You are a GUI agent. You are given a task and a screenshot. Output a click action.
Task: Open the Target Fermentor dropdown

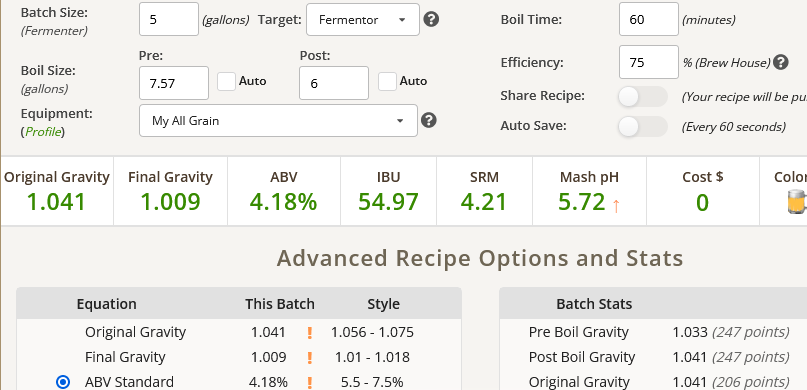[x=363, y=20]
